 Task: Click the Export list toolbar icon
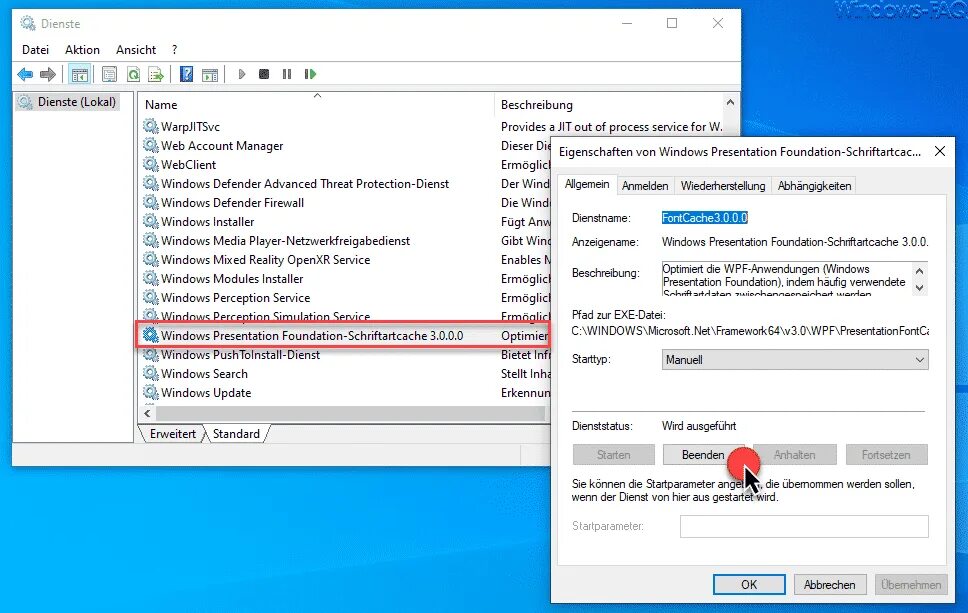tap(156, 75)
